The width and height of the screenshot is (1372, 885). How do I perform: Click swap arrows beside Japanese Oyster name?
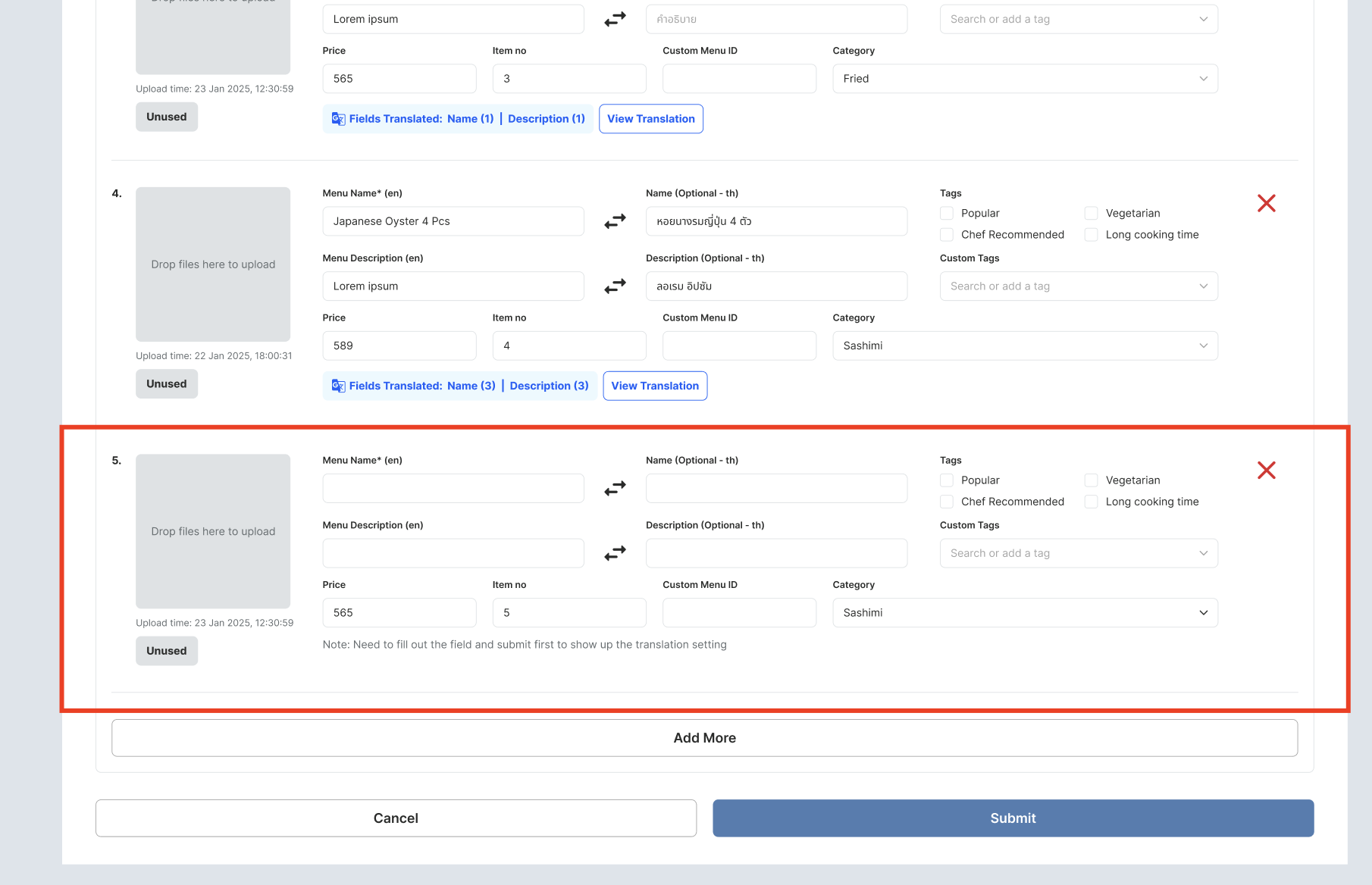pyautogui.click(x=615, y=221)
